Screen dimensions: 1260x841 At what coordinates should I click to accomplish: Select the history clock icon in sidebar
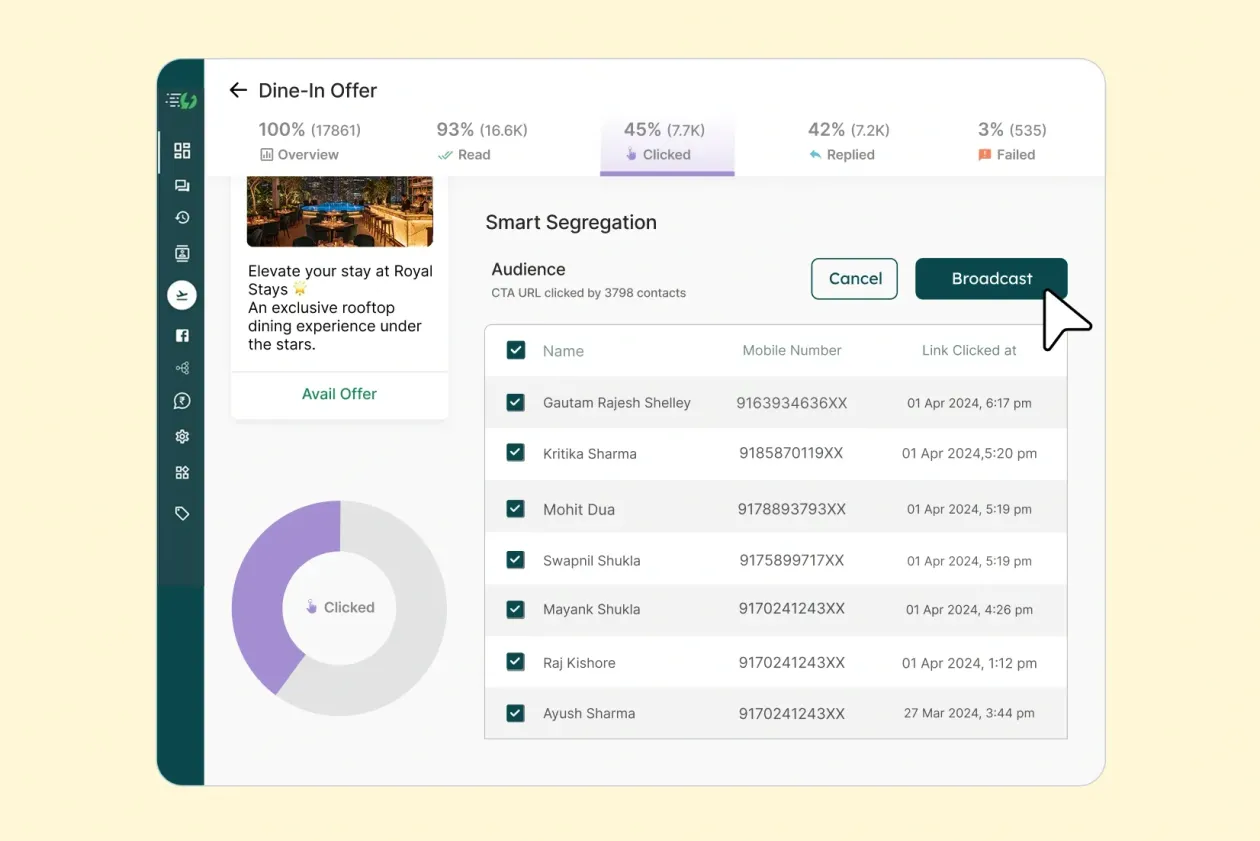pyautogui.click(x=182, y=217)
